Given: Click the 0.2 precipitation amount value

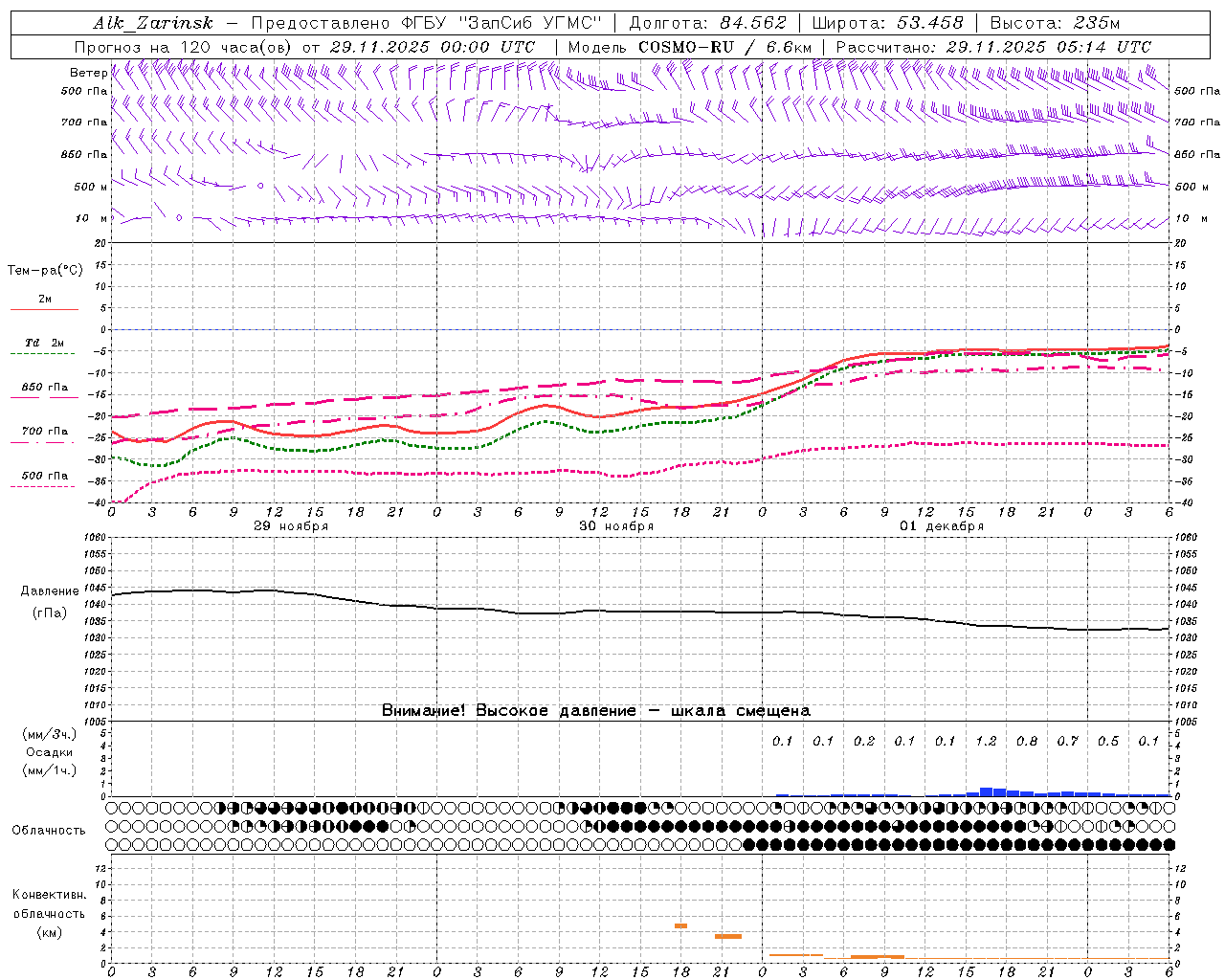Looking at the screenshot, I should click(864, 741).
